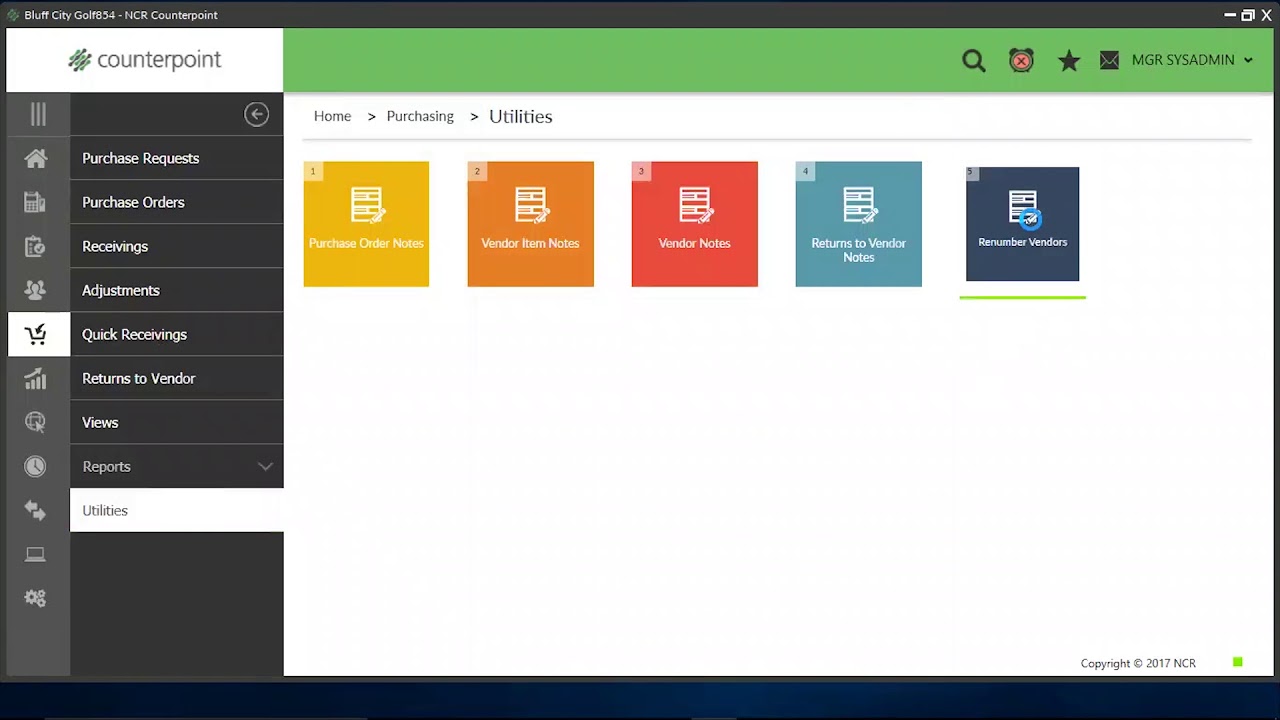The image size is (1280, 720).
Task: Expand the Reports submenu chevron
Action: coord(265,467)
